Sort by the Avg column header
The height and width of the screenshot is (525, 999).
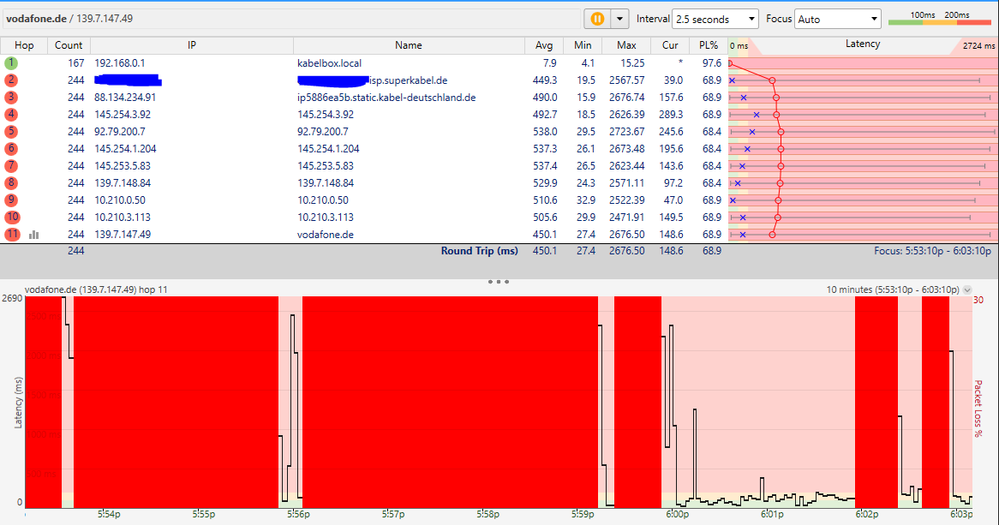pyautogui.click(x=544, y=45)
